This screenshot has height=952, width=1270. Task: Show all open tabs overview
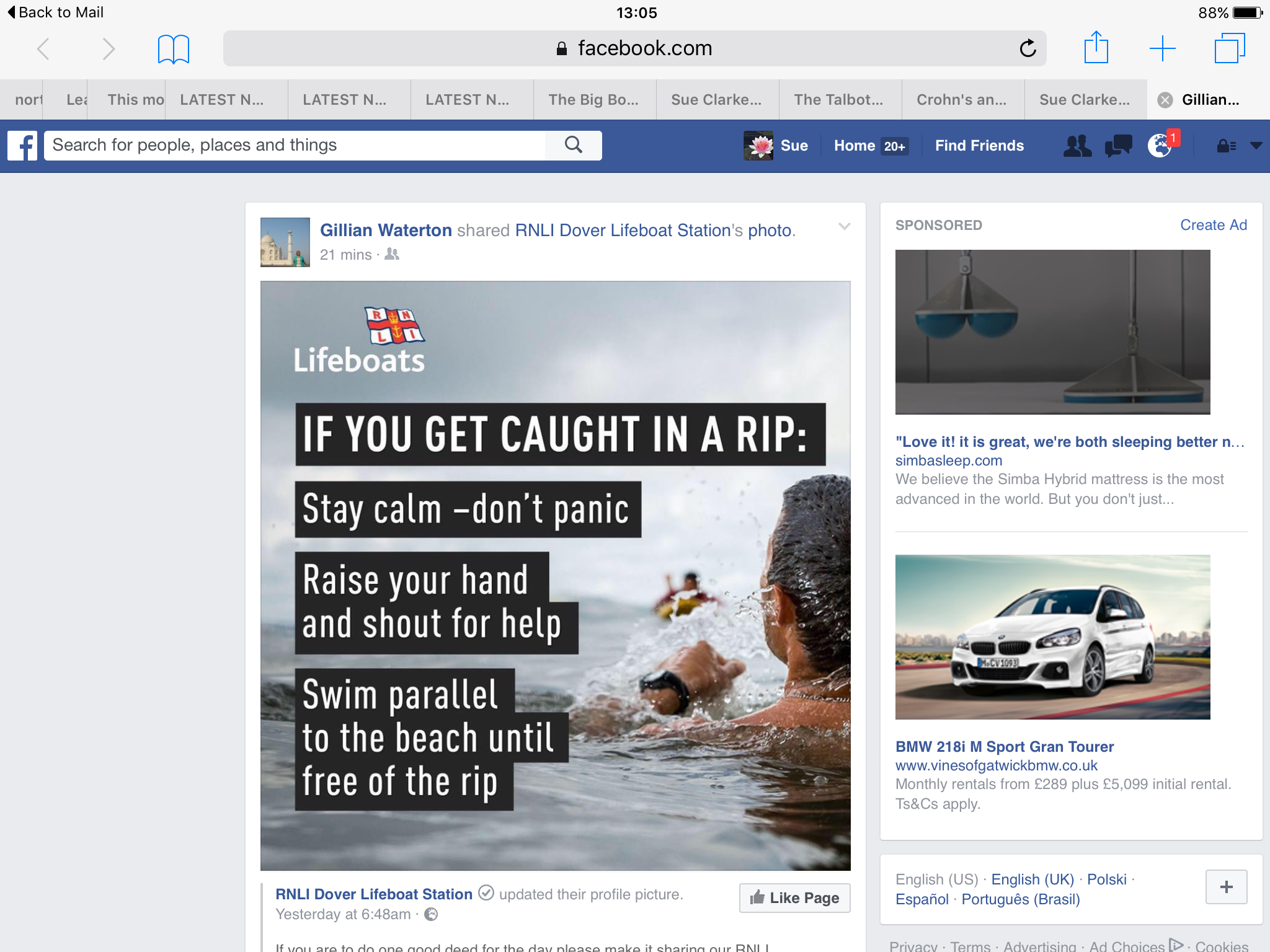click(1229, 48)
